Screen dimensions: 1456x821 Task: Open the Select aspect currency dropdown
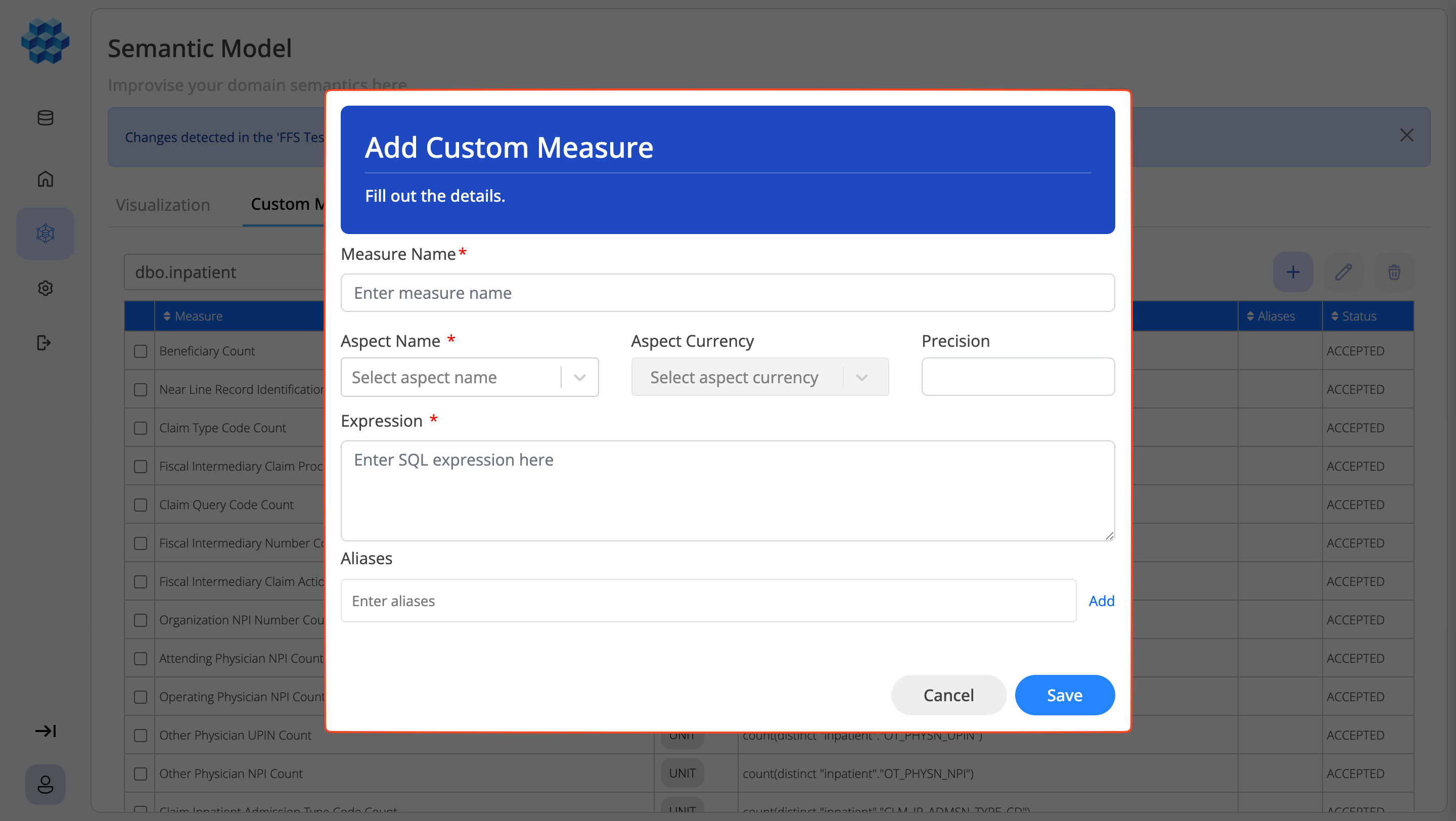[x=759, y=377]
